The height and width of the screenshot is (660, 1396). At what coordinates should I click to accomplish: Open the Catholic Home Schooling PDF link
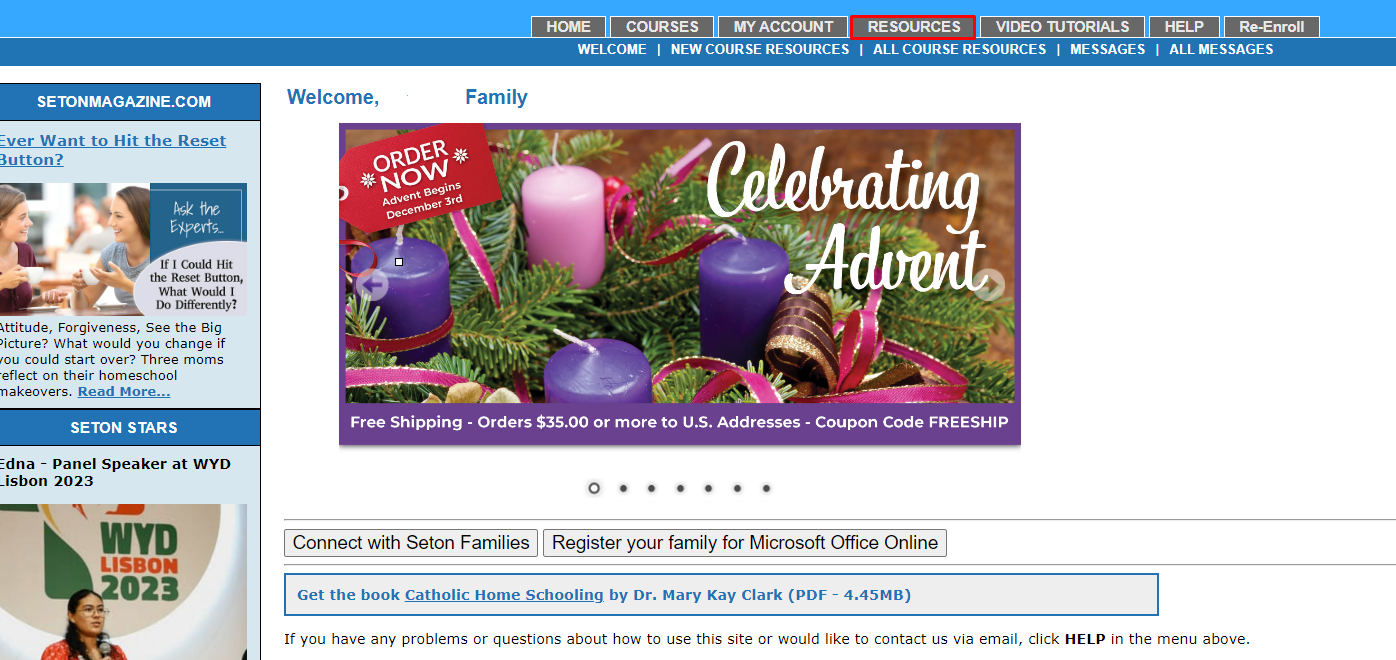pos(504,595)
